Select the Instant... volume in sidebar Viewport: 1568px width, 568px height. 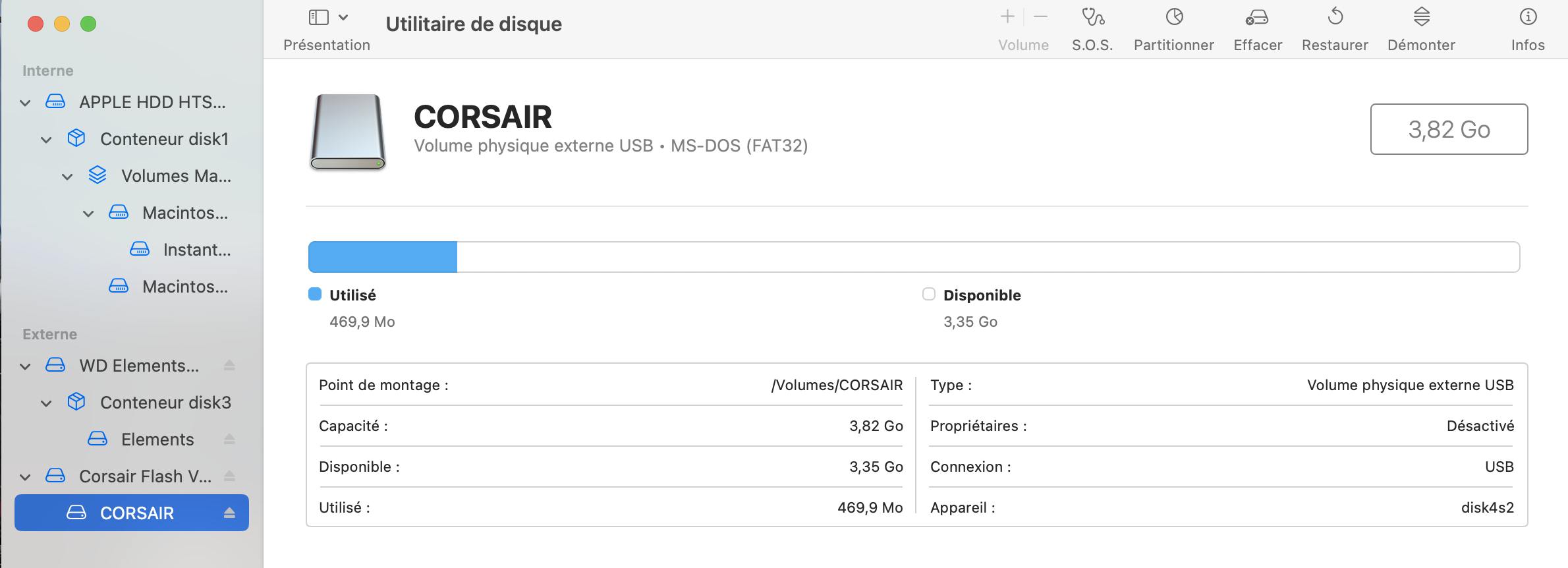196,250
